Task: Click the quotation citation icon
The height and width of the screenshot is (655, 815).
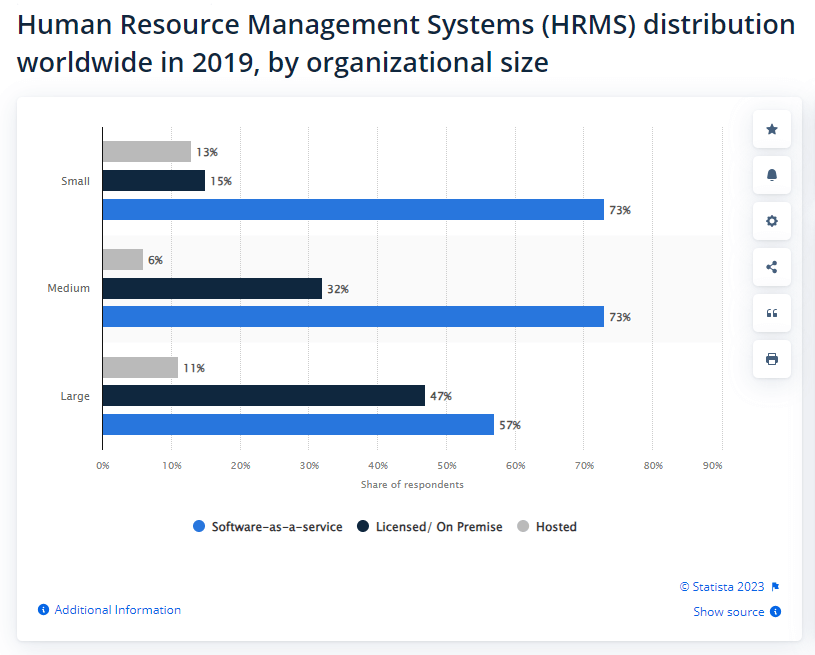Action: coord(771,313)
